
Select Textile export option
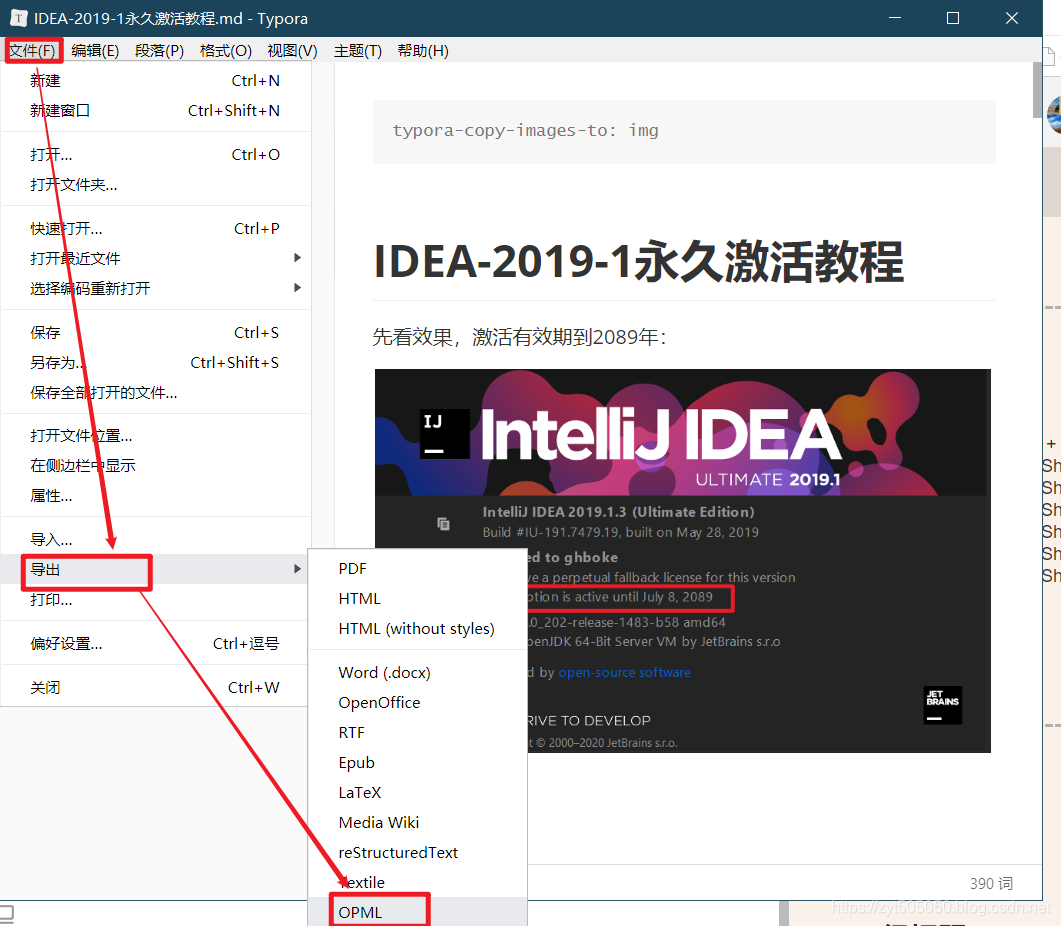coord(417,882)
